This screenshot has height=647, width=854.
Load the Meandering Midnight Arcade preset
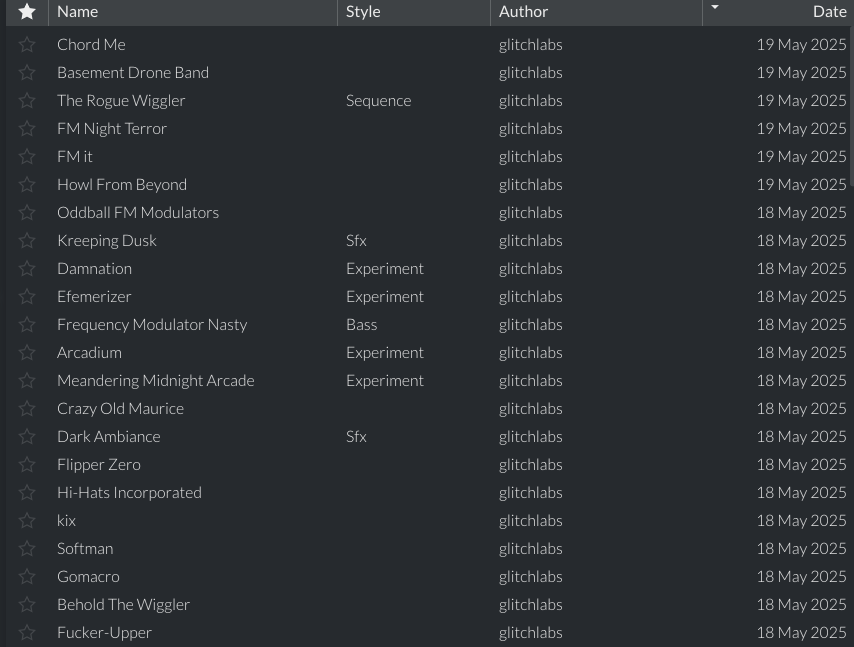tap(155, 381)
